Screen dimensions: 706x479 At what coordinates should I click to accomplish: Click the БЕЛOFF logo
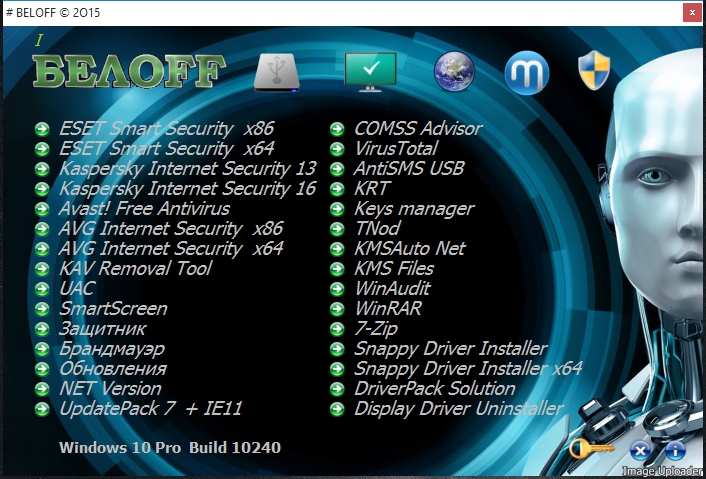coord(129,71)
